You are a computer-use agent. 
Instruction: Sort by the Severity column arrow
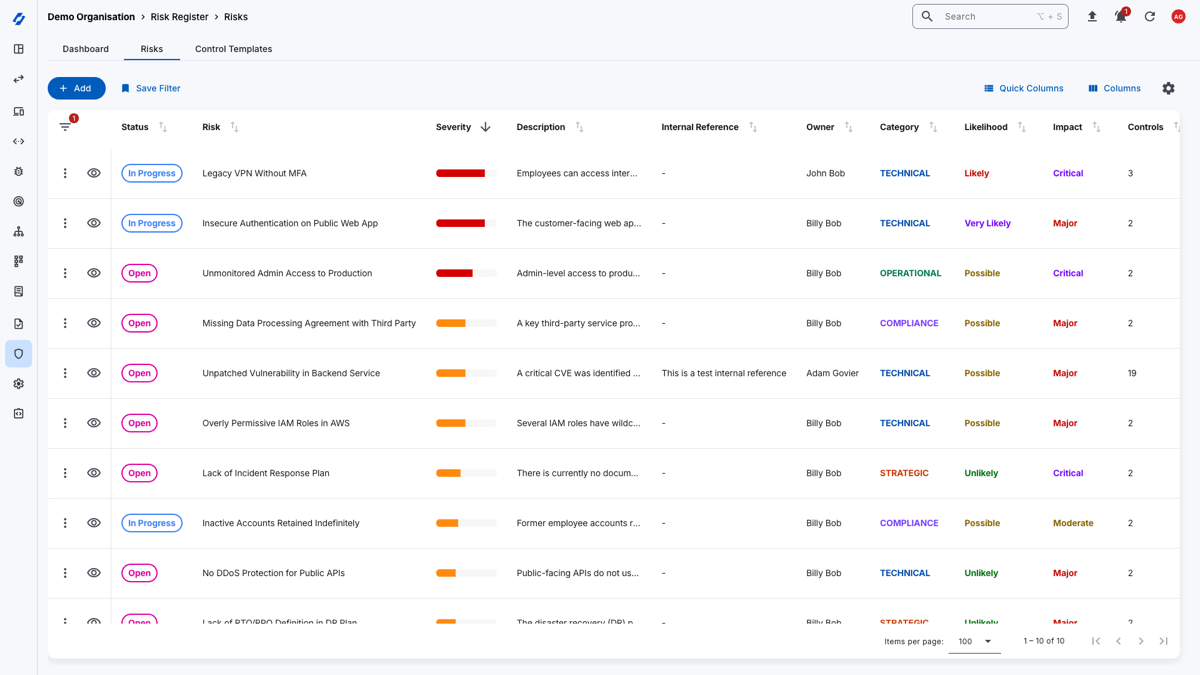[485, 127]
